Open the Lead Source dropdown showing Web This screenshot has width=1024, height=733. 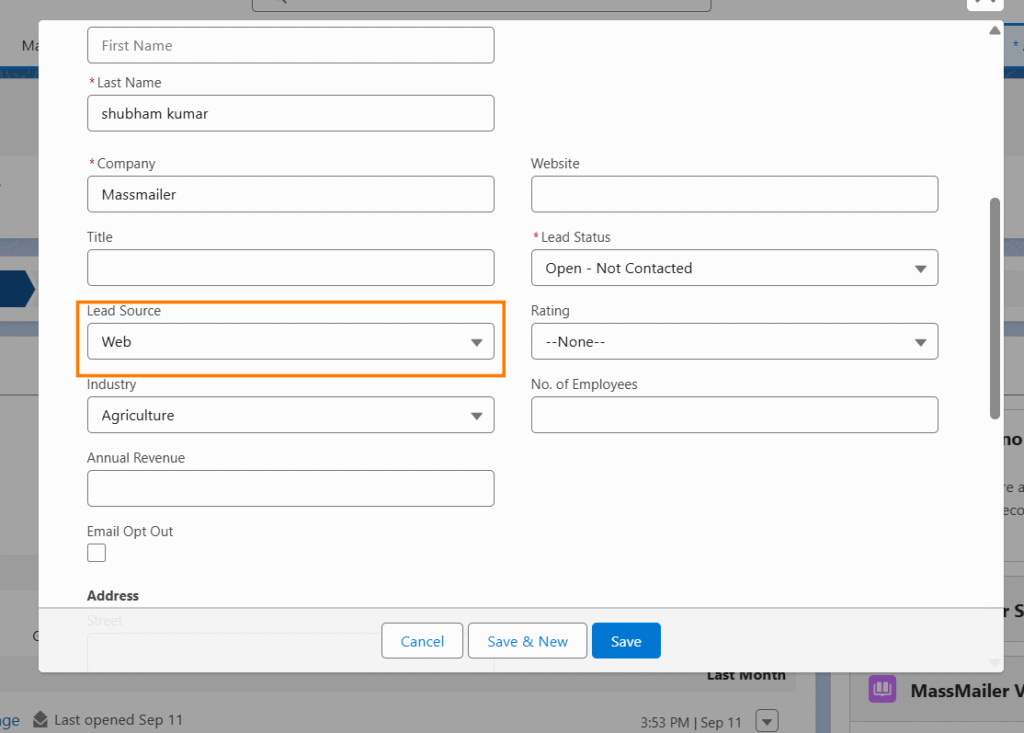pyautogui.click(x=290, y=342)
